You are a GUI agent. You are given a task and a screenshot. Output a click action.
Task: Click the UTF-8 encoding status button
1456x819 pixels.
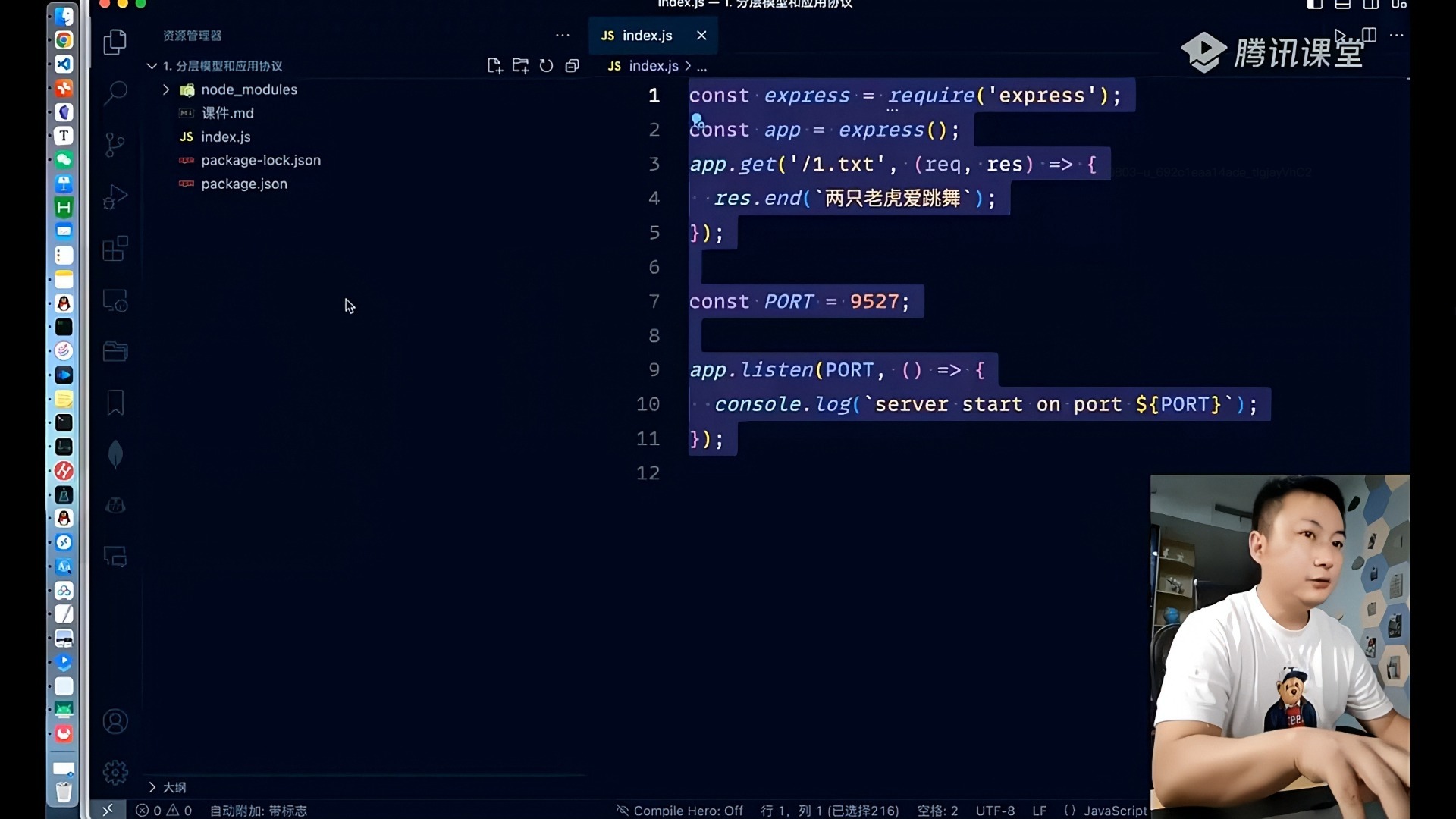(x=995, y=811)
